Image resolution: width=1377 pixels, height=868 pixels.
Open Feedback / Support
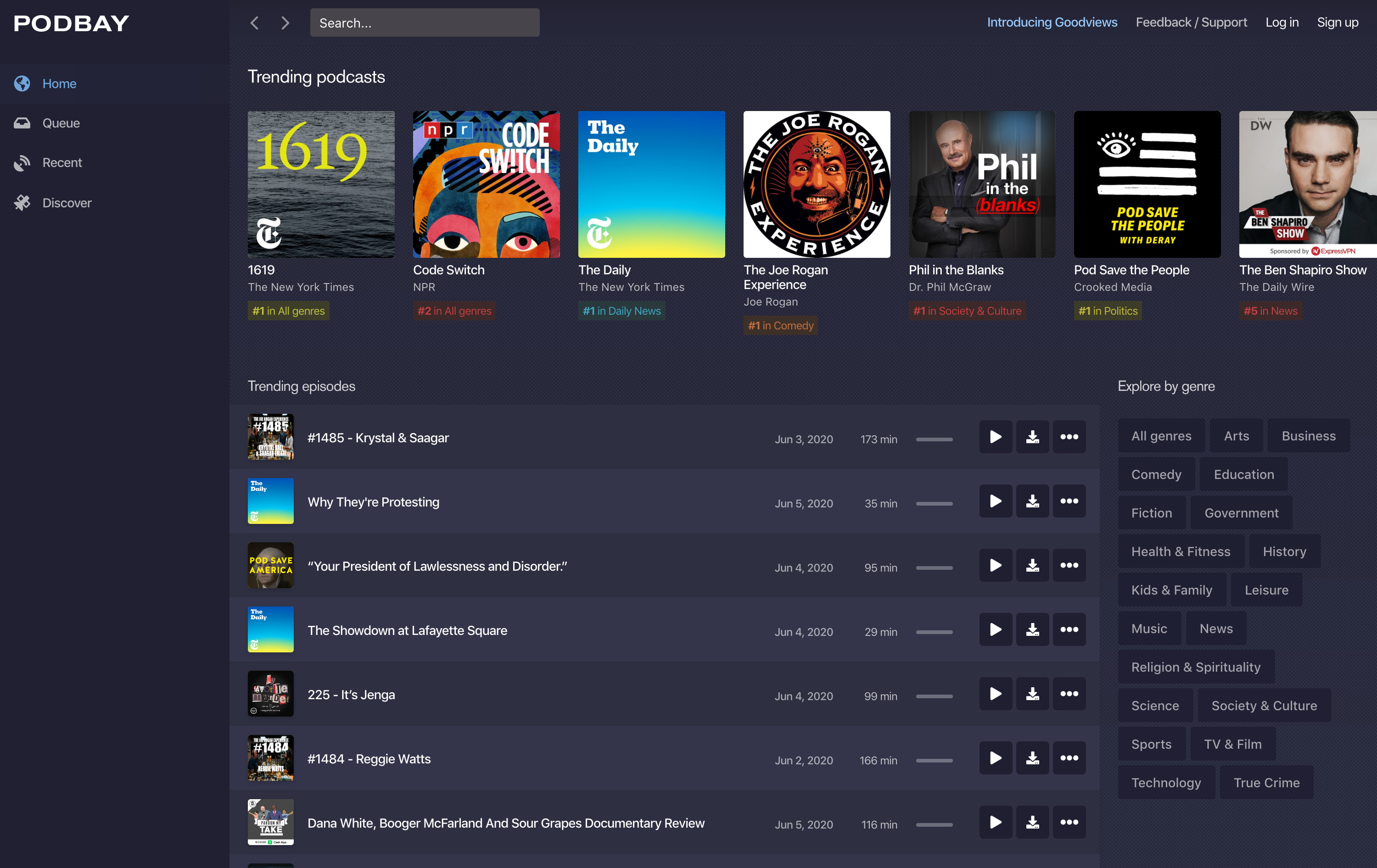[x=1191, y=22]
